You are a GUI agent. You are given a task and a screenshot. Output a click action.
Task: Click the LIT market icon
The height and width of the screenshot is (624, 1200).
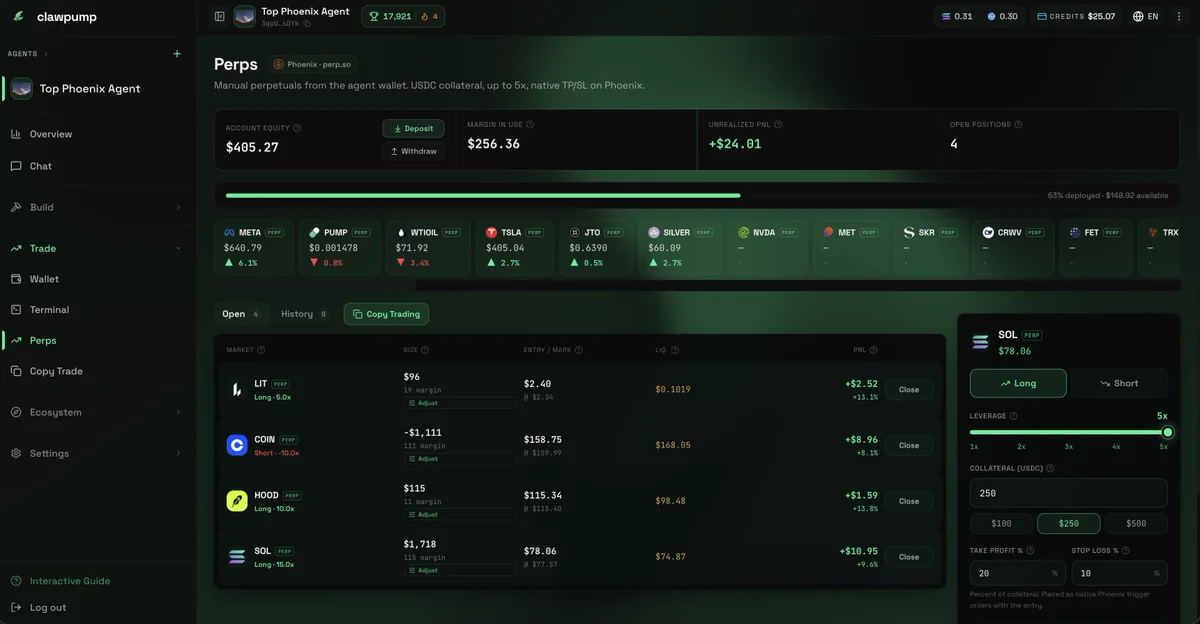237,389
